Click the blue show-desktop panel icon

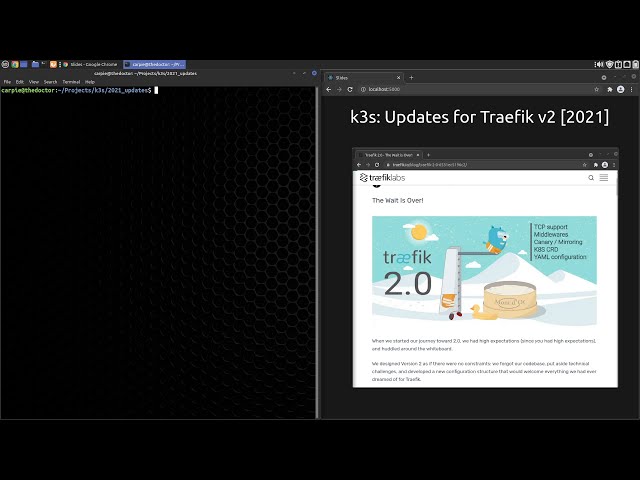[24, 64]
